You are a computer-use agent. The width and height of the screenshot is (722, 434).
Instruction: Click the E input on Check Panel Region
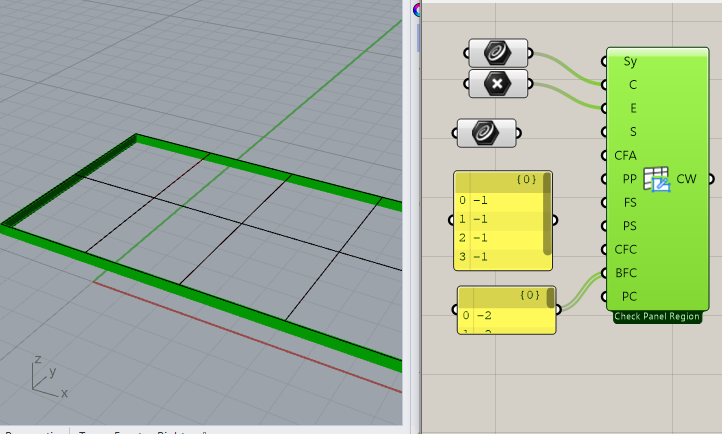633,108
